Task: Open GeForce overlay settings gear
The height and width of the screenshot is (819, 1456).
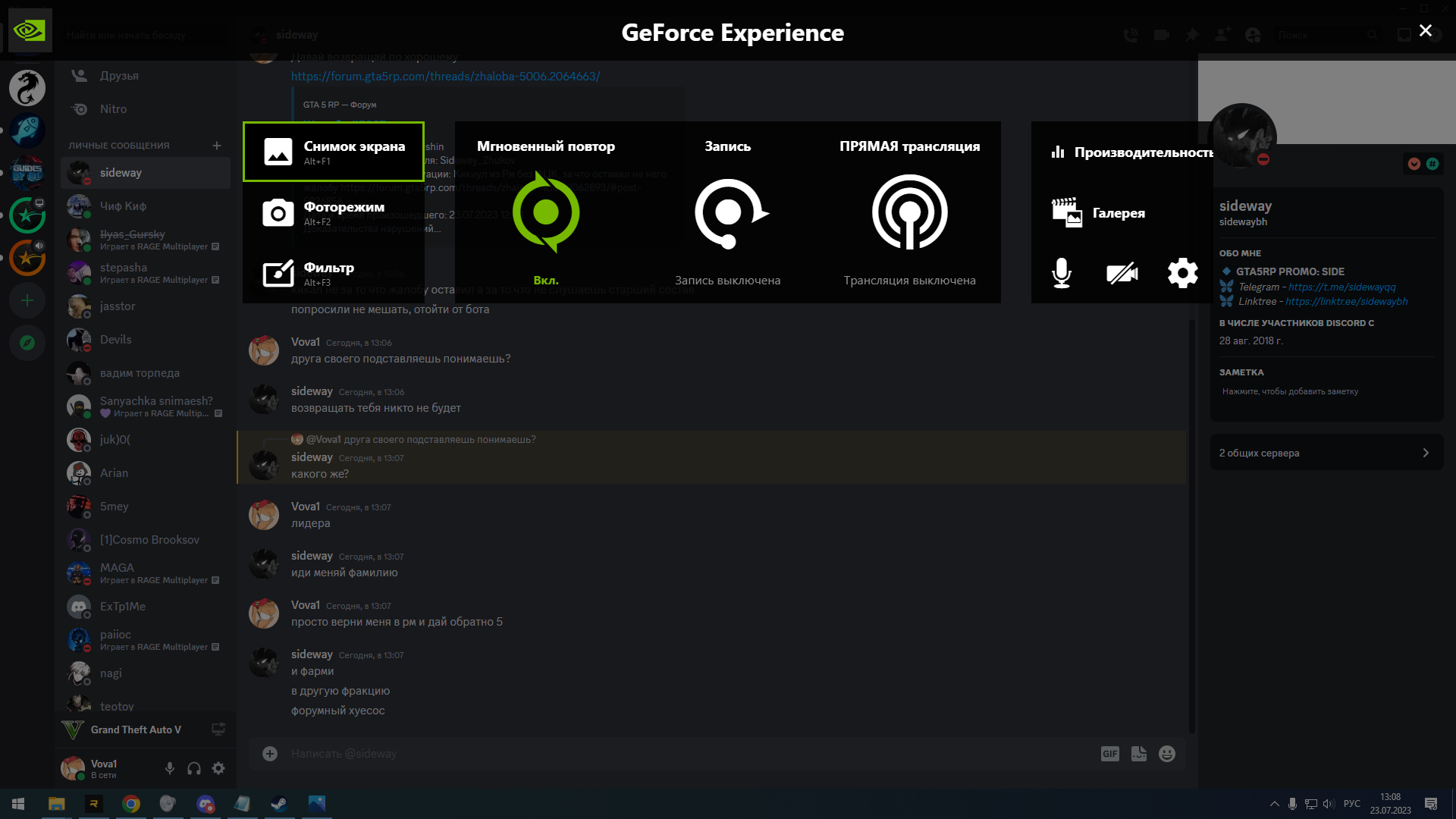Action: tap(1183, 273)
